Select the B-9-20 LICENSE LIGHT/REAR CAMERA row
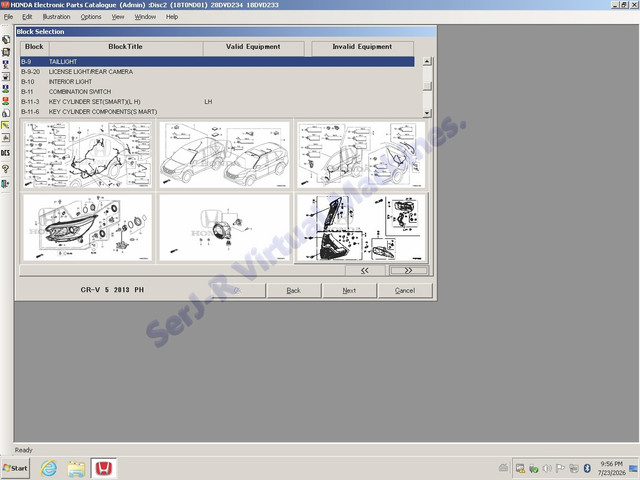The width and height of the screenshot is (640, 480). (x=217, y=71)
